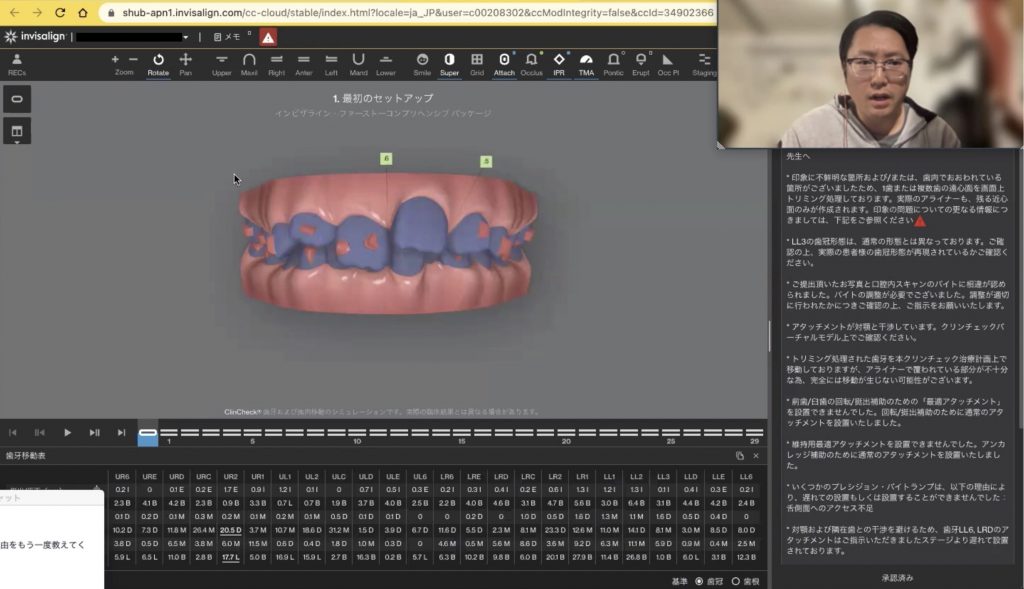This screenshot has height=589, width=1024.
Task: Select stage 20 on the timeline
Action: 566,433
